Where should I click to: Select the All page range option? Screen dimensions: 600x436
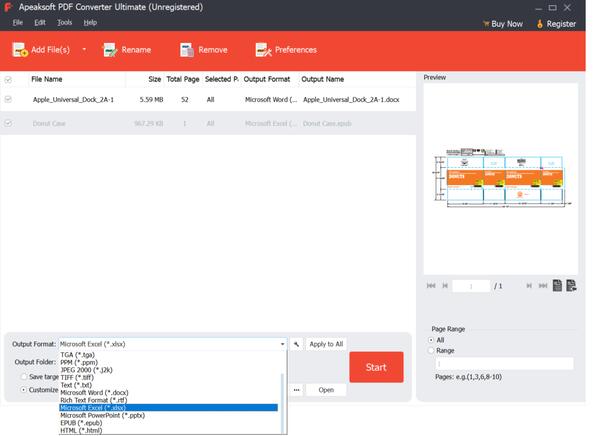click(x=431, y=340)
